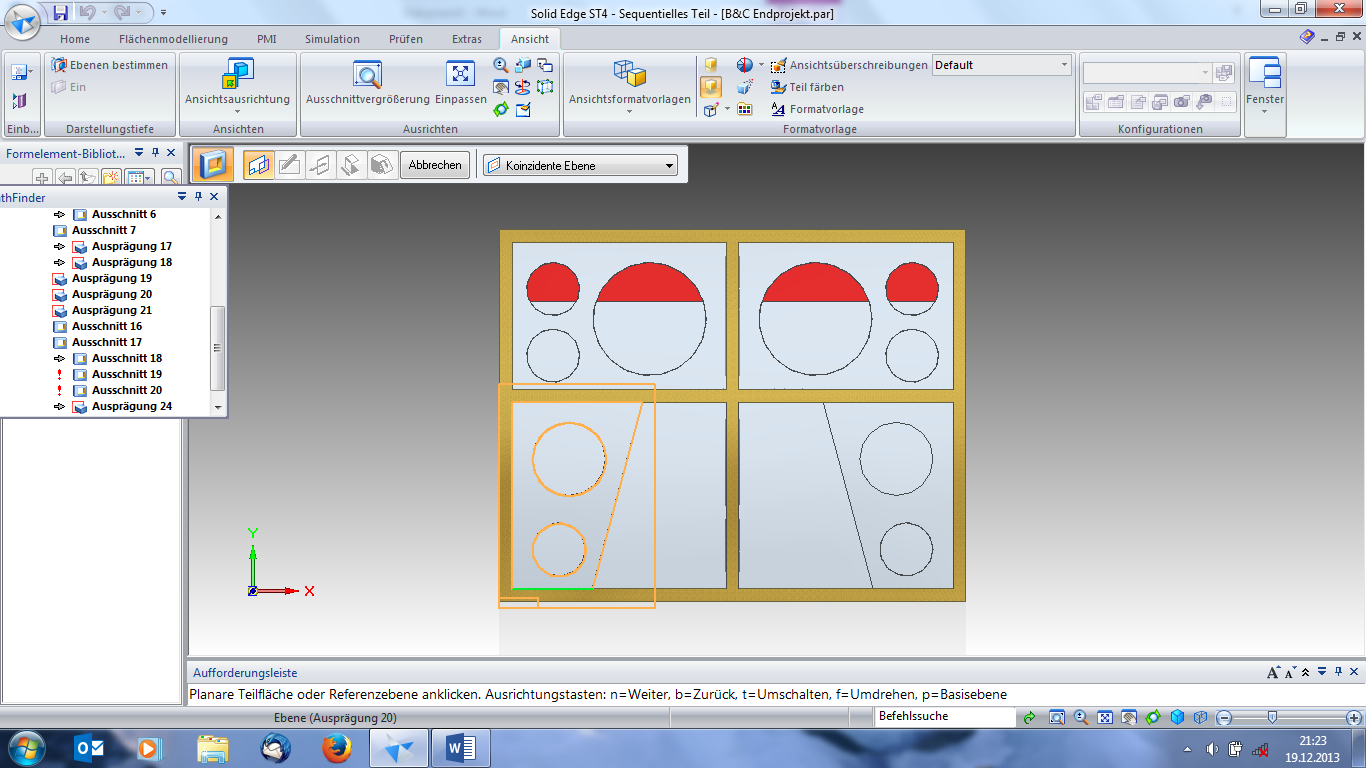This screenshot has height=768, width=1366.
Task: Open the Simulation ribbon tab
Action: pyautogui.click(x=332, y=39)
